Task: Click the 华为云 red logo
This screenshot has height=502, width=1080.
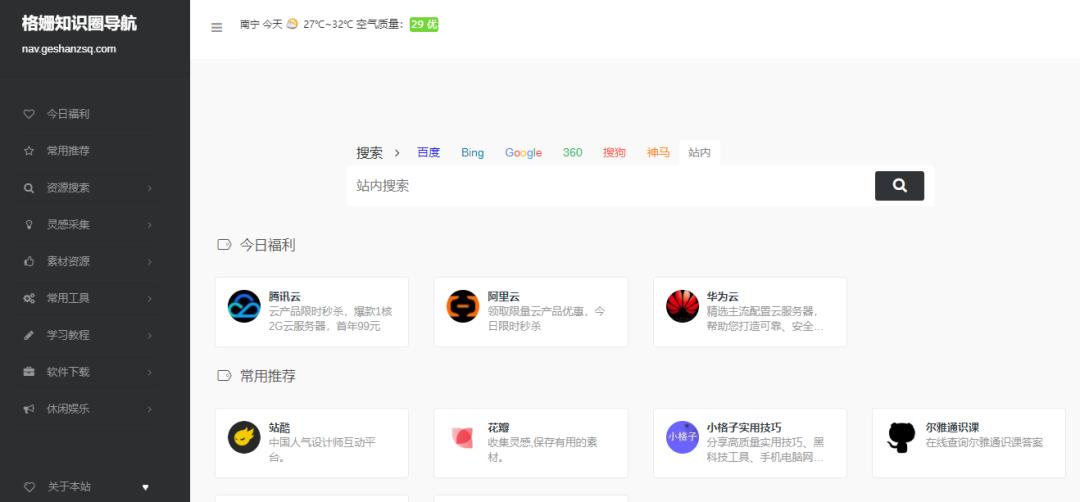Action: pos(683,306)
